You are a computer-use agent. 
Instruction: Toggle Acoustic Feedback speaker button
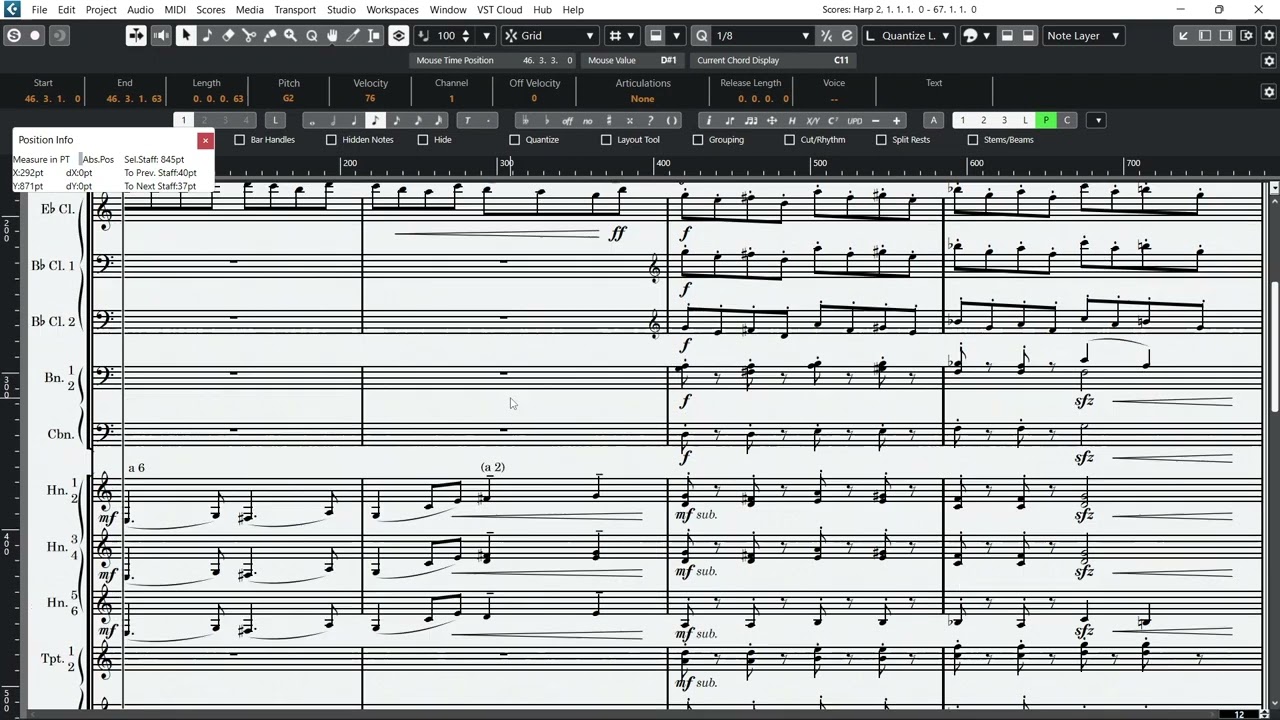[160, 36]
